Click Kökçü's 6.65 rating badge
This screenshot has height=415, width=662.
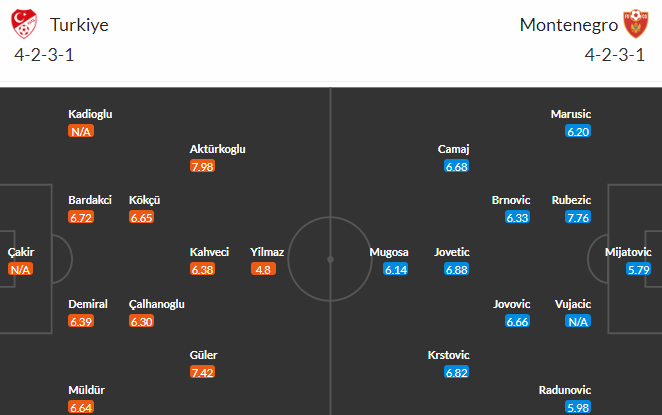[x=141, y=217]
